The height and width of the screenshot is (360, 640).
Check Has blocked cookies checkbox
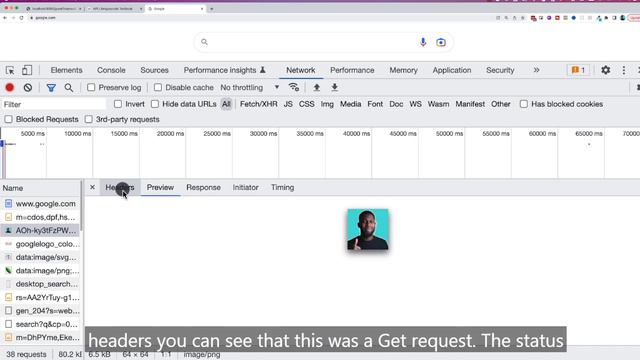524,104
